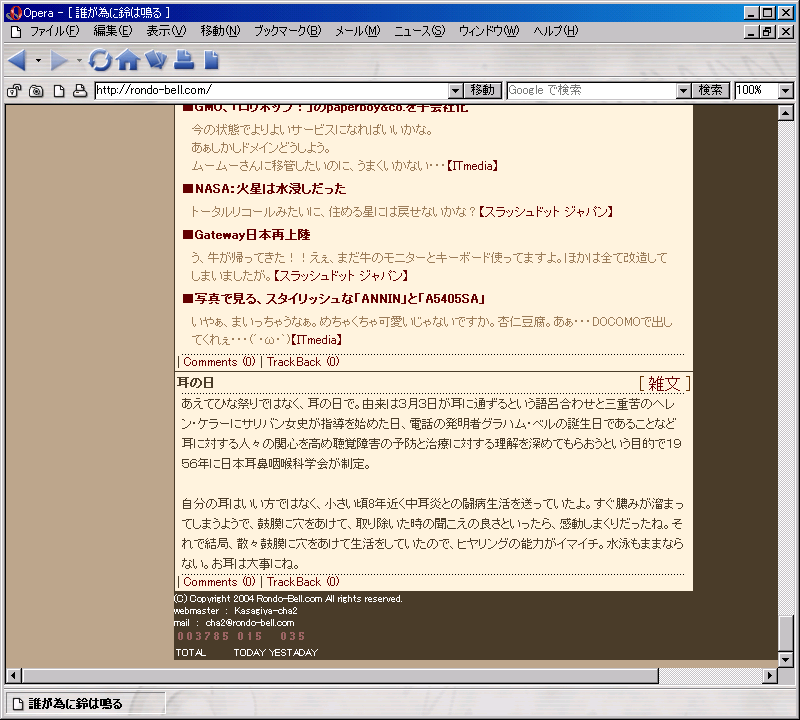Click the horizontal scrollbar left arrow

[13, 676]
